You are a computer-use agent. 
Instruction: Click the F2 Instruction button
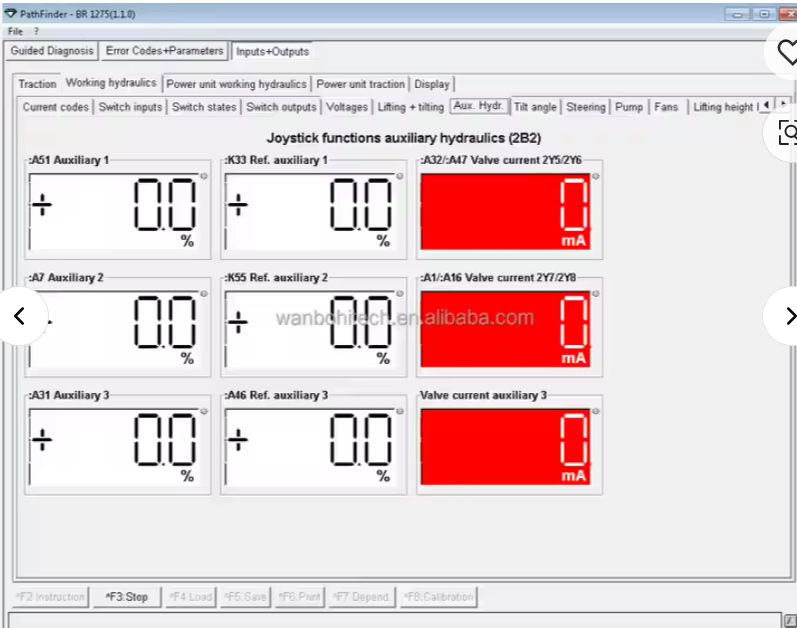pos(50,597)
